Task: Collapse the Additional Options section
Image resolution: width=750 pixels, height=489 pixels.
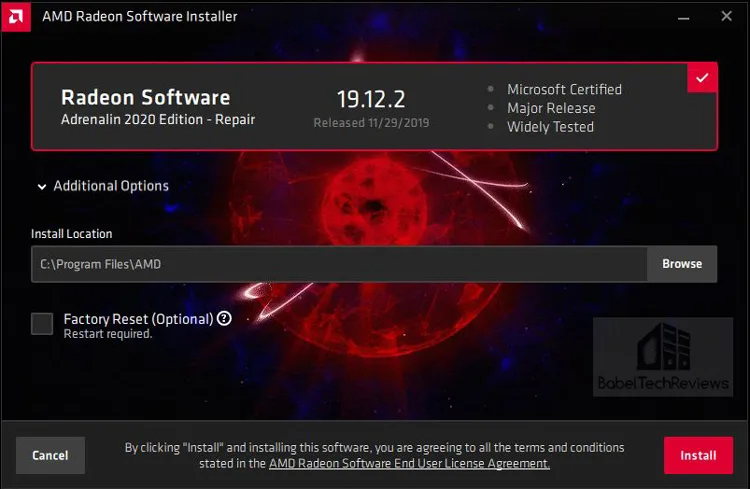Action: pyautogui.click(x=103, y=186)
